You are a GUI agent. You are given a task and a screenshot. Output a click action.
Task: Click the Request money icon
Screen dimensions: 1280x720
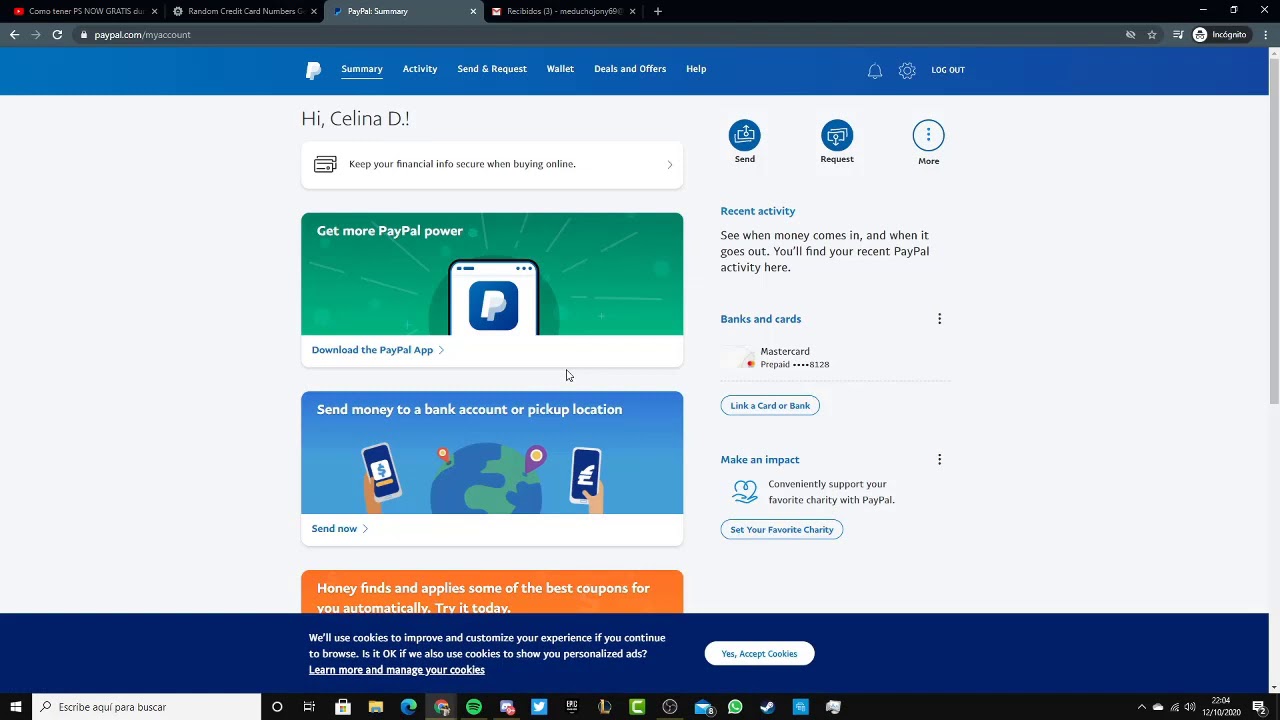coord(837,136)
